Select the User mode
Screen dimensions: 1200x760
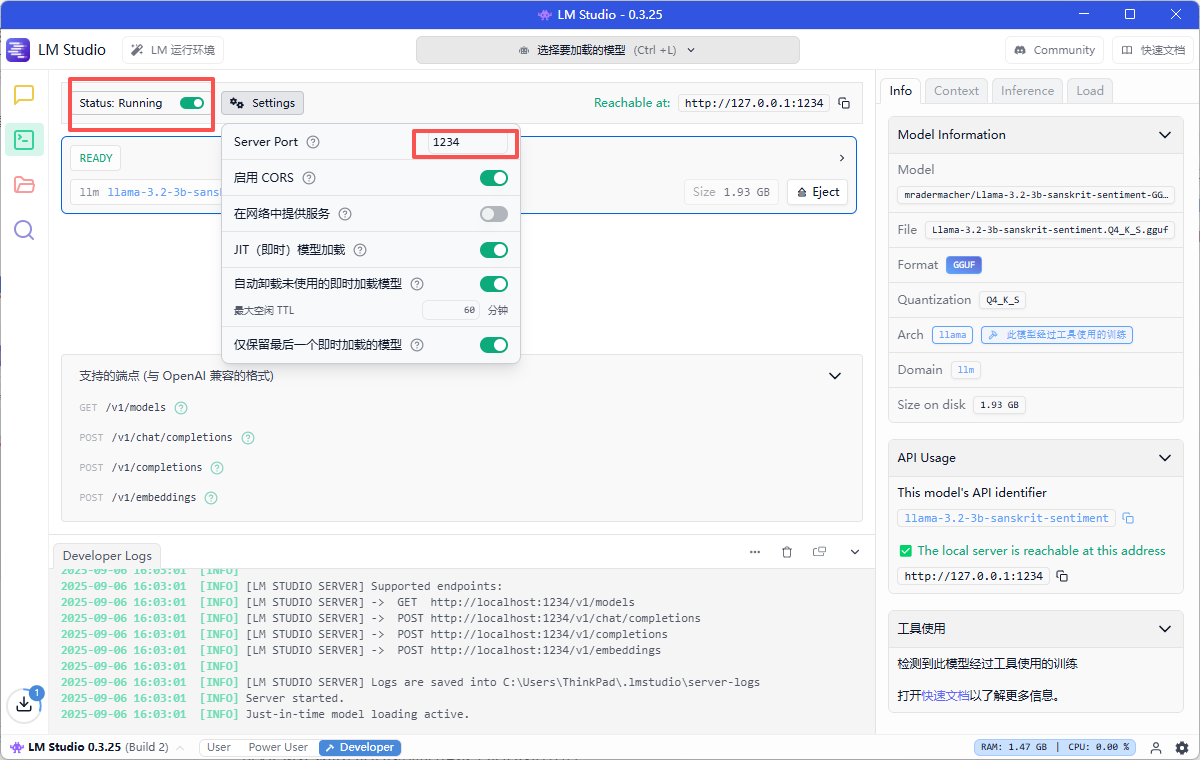219,747
